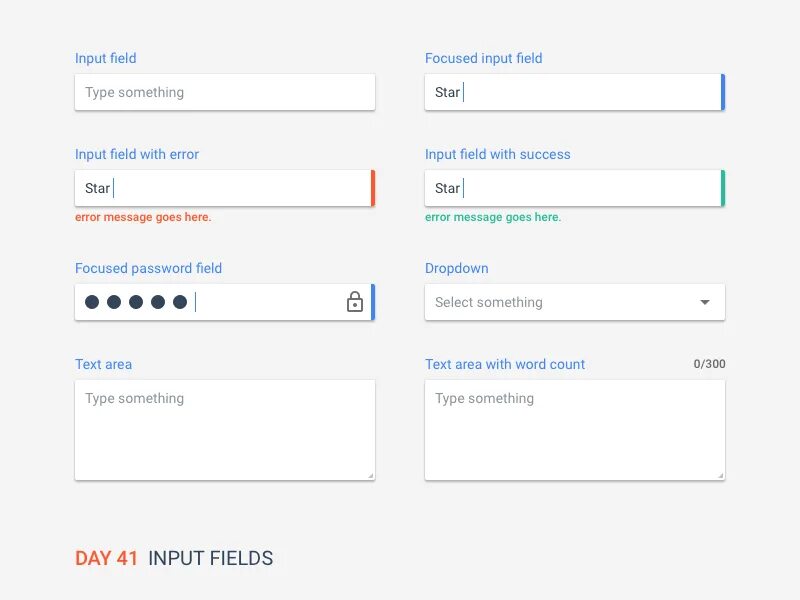Click the empty 'Type something' input field
Viewport: 800px width, 600px height.
coord(224,92)
